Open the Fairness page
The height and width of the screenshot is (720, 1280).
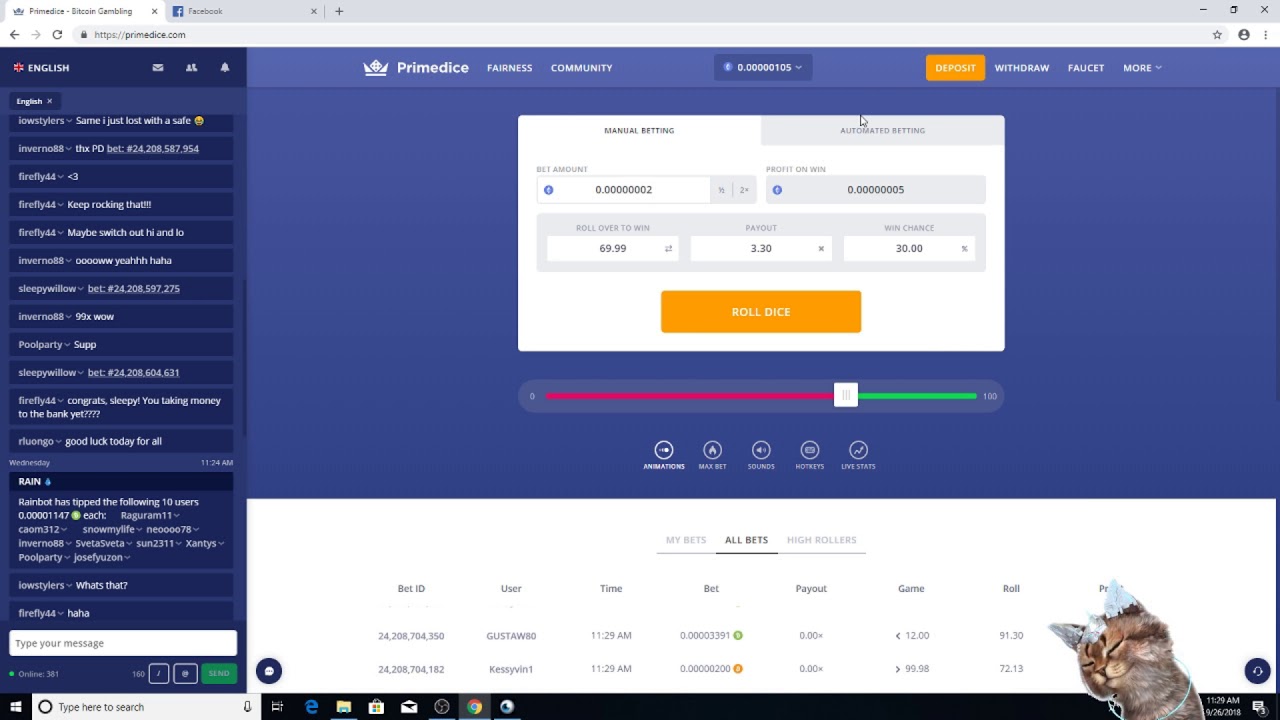pos(509,68)
